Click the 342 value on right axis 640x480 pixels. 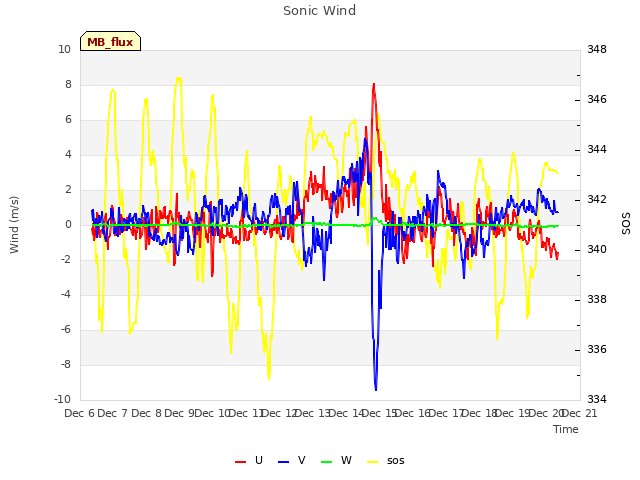(597, 200)
